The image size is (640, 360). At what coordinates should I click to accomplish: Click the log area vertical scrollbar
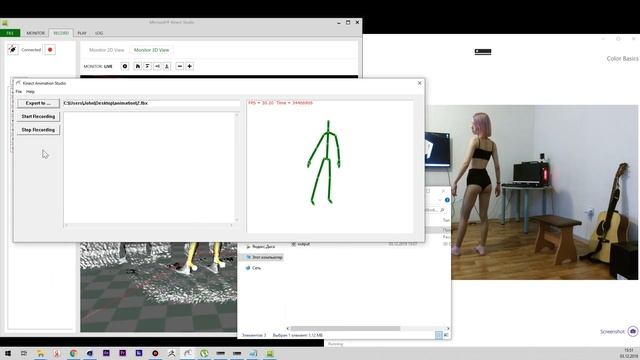coord(236,167)
